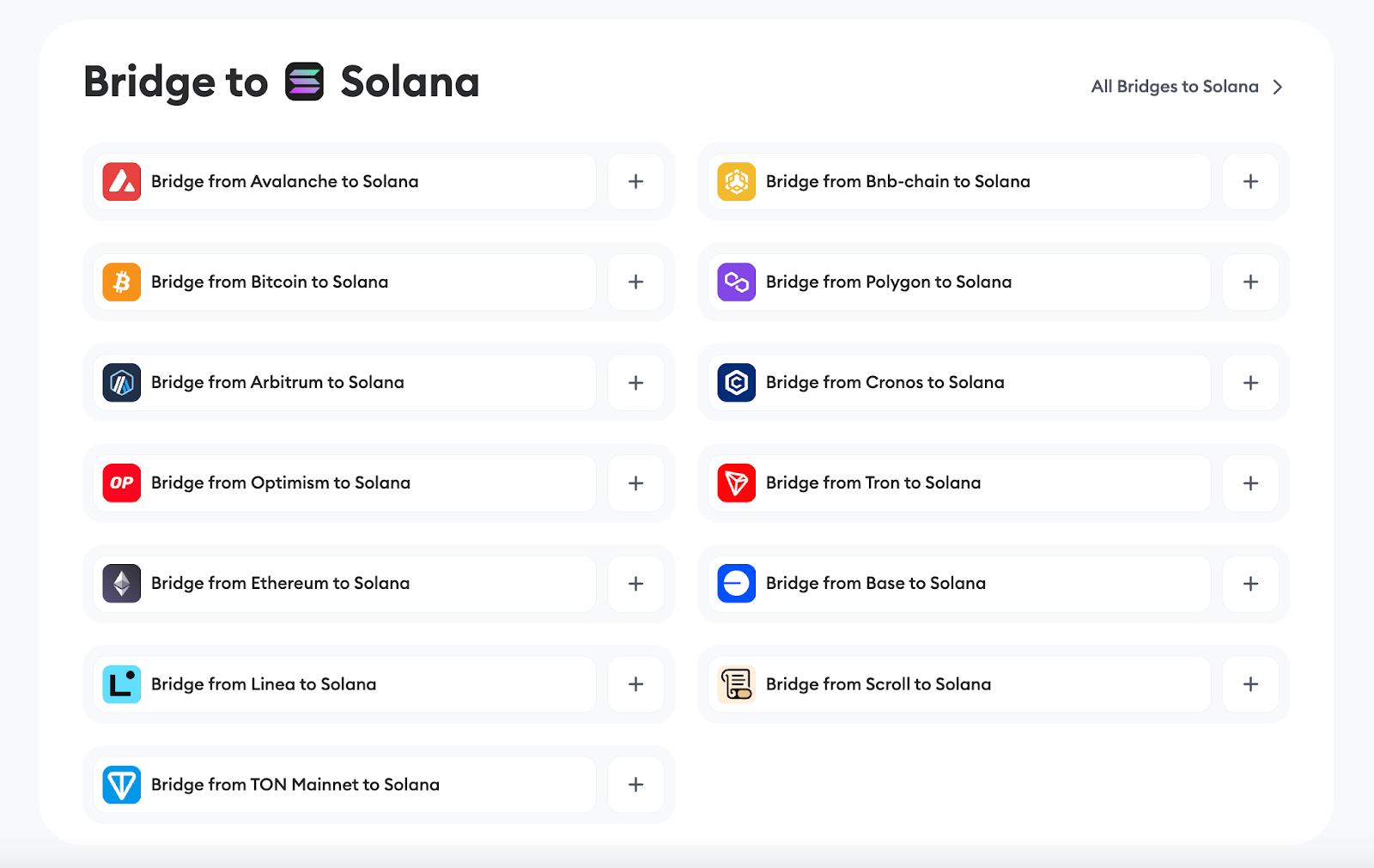This screenshot has width=1374, height=868.
Task: Click the Tron logo icon
Action: coord(737,483)
